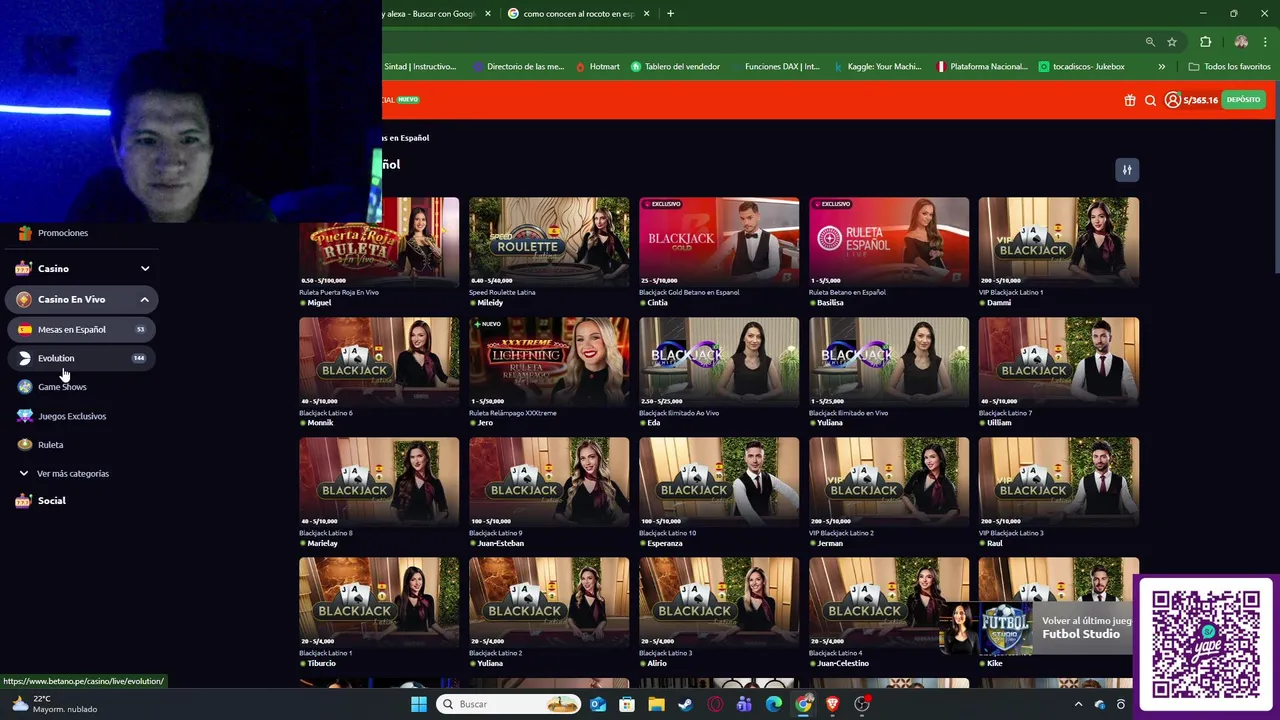Open the Windows Start menu
The height and width of the screenshot is (720, 1280).
point(419,704)
